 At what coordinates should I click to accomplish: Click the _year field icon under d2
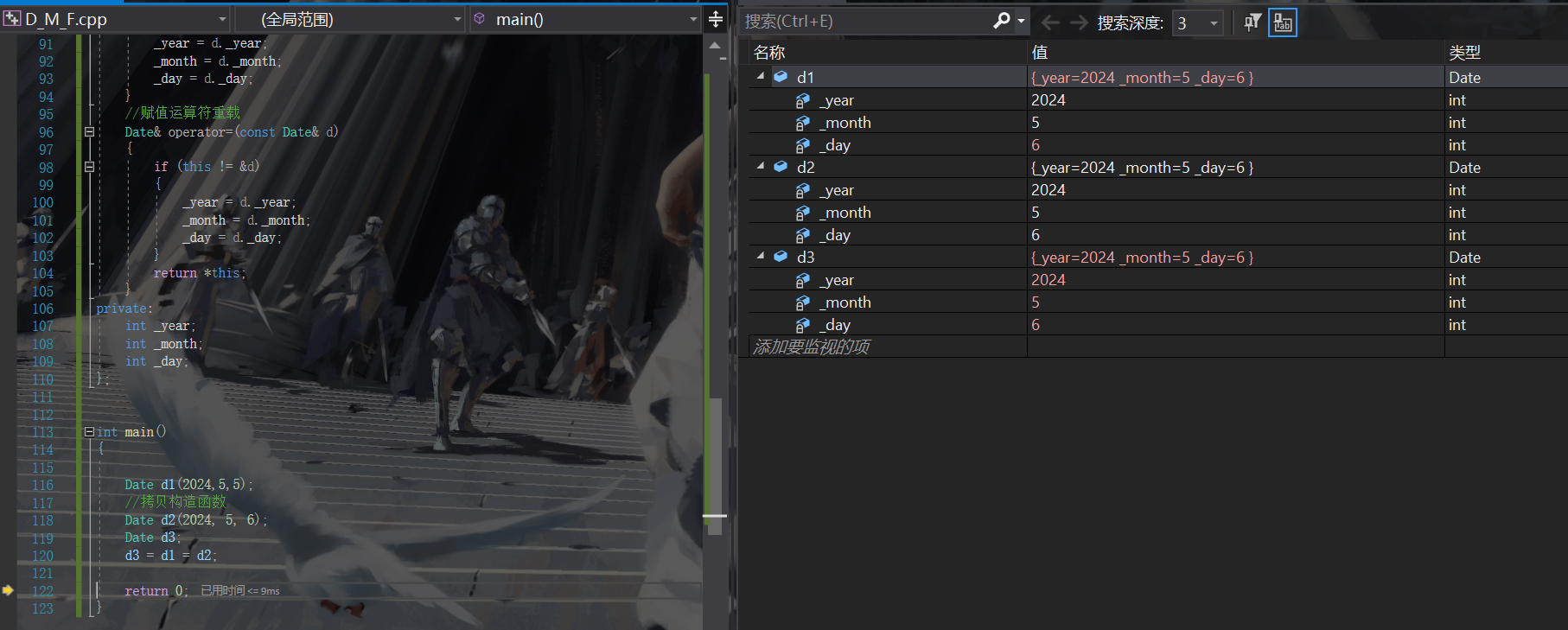[x=803, y=190]
